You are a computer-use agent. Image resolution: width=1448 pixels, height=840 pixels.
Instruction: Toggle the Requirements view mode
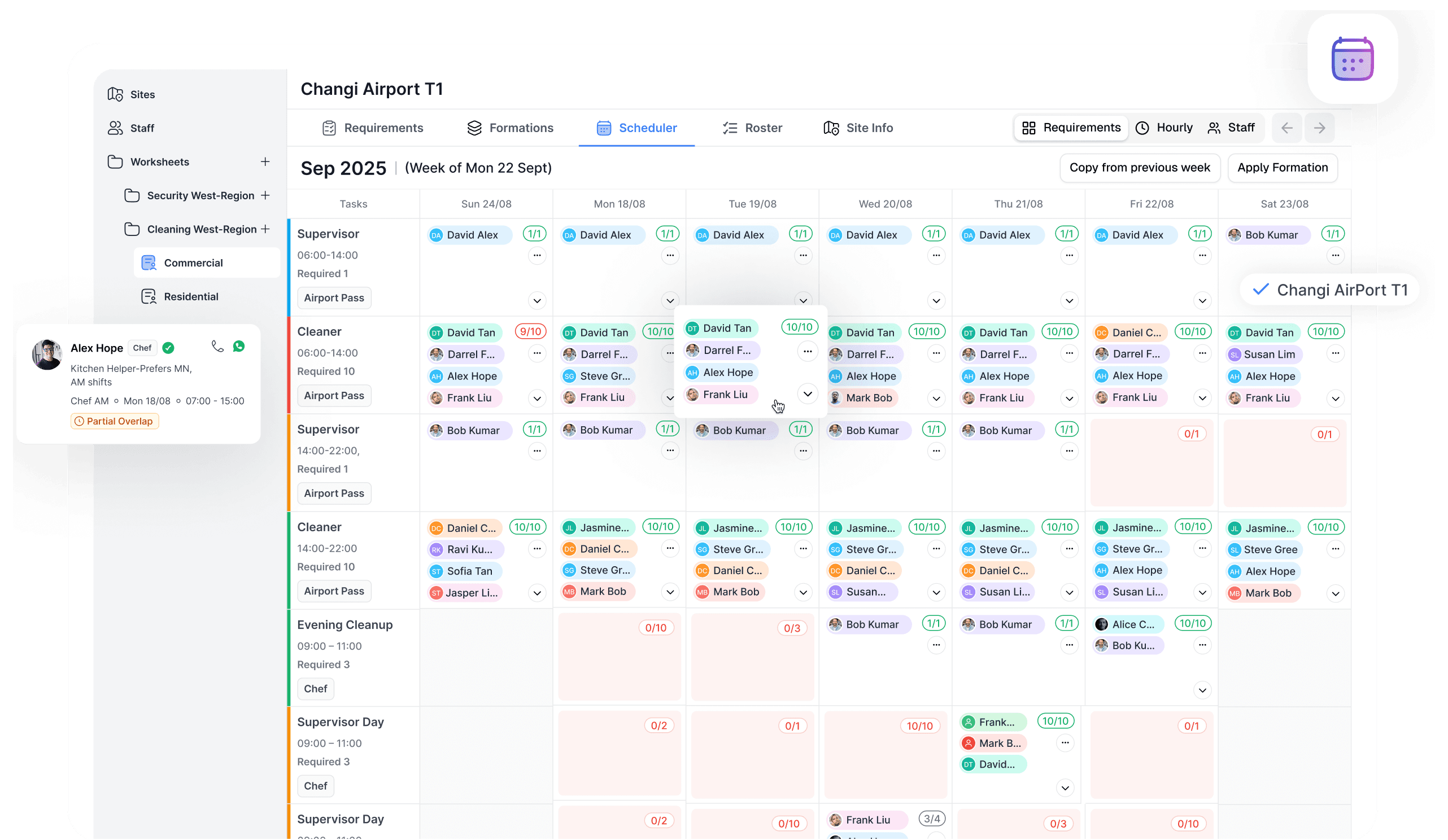(1071, 128)
